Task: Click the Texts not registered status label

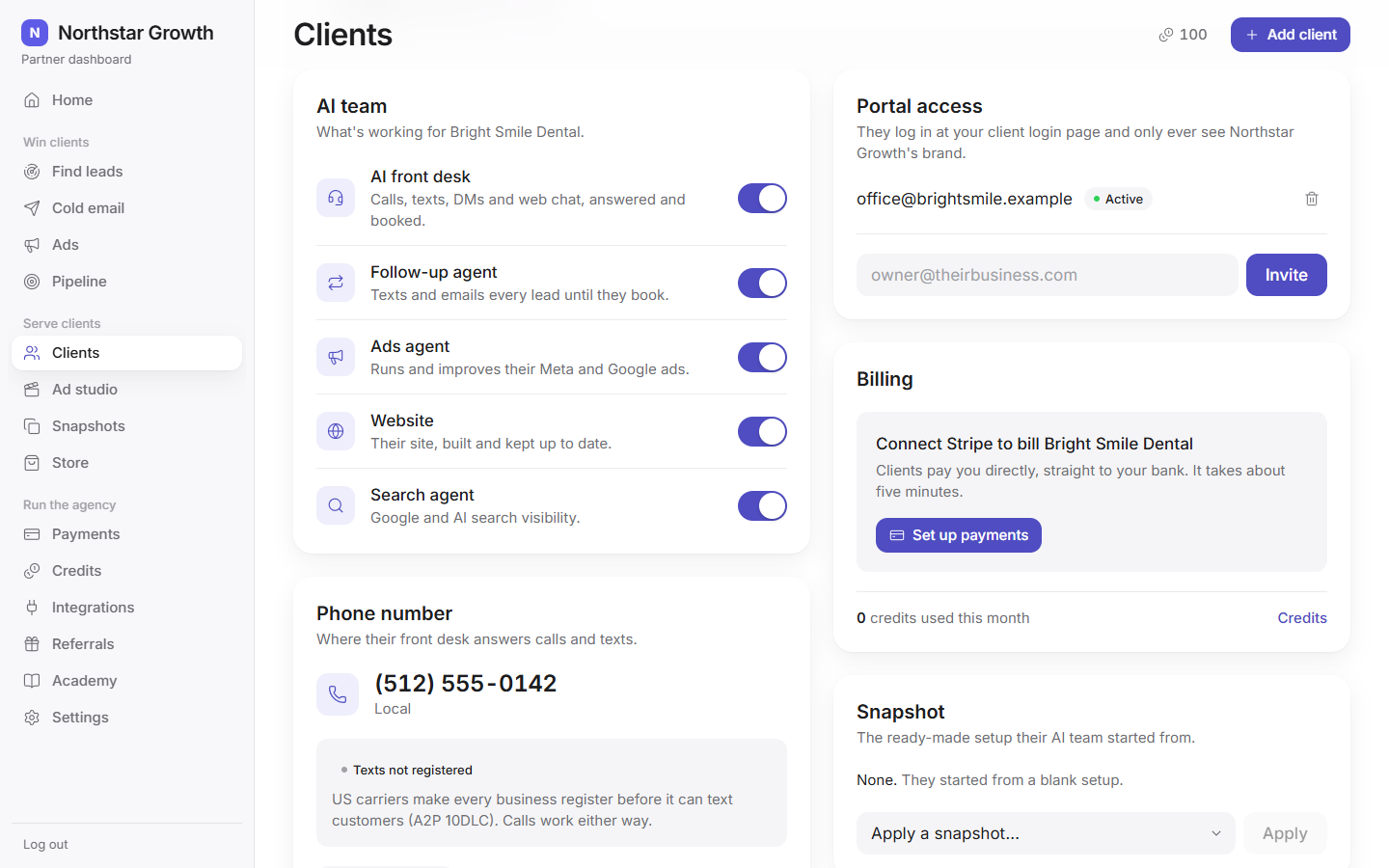Action: coord(406,770)
